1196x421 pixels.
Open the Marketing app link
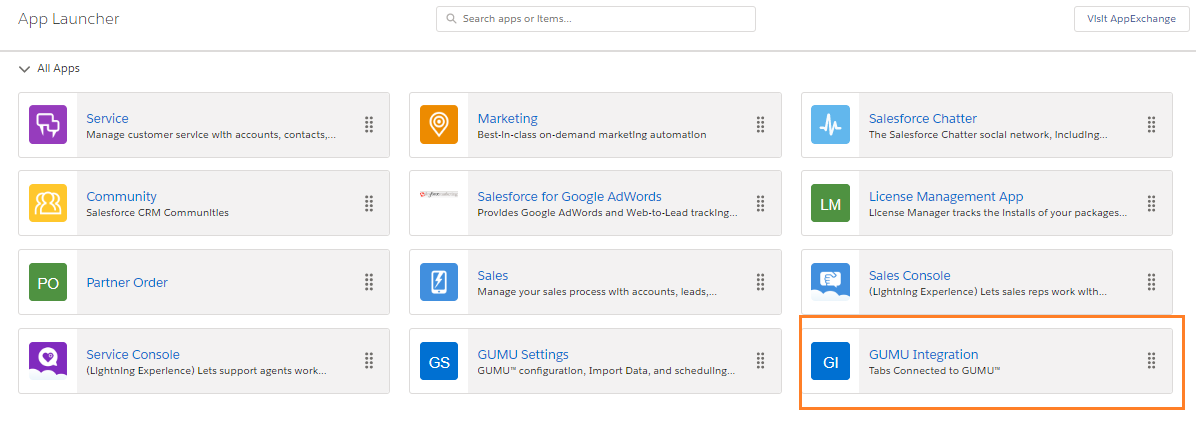pos(507,118)
